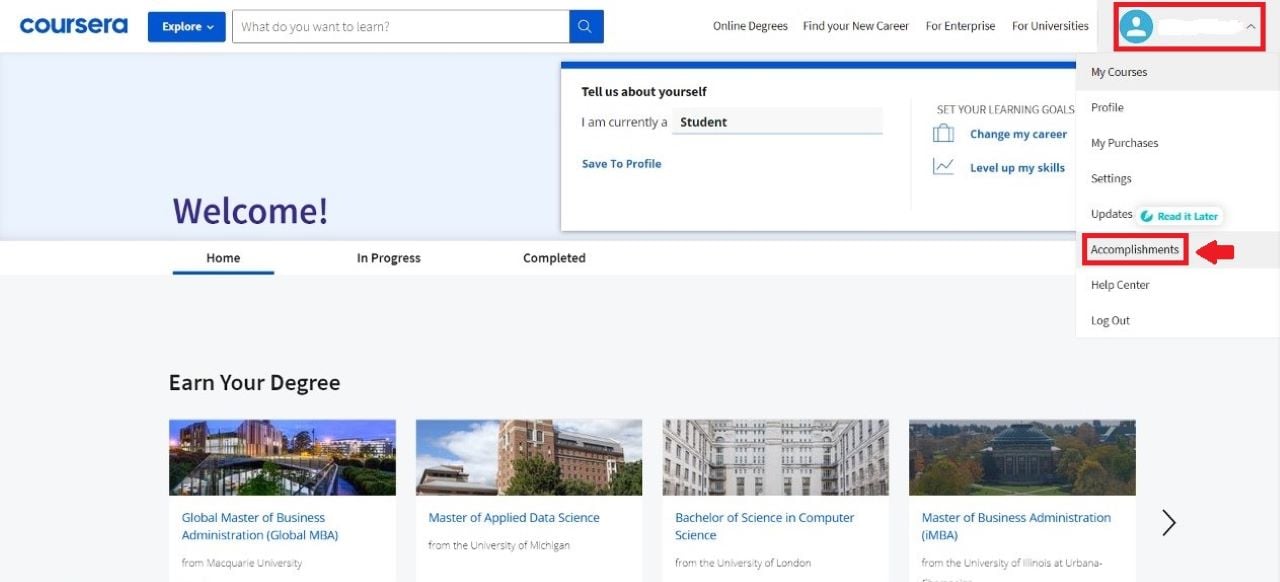Viewport: 1280px width, 582px height.
Task: Switch to the Completed tab
Action: (x=553, y=257)
